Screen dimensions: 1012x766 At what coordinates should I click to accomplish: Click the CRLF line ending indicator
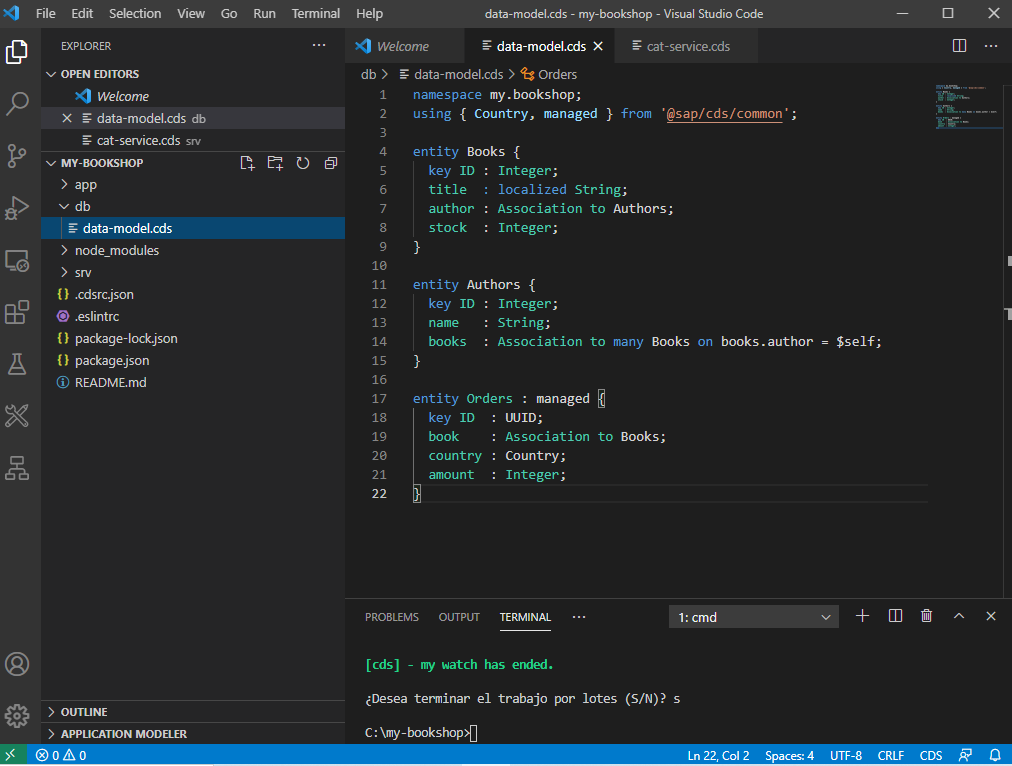click(890, 755)
